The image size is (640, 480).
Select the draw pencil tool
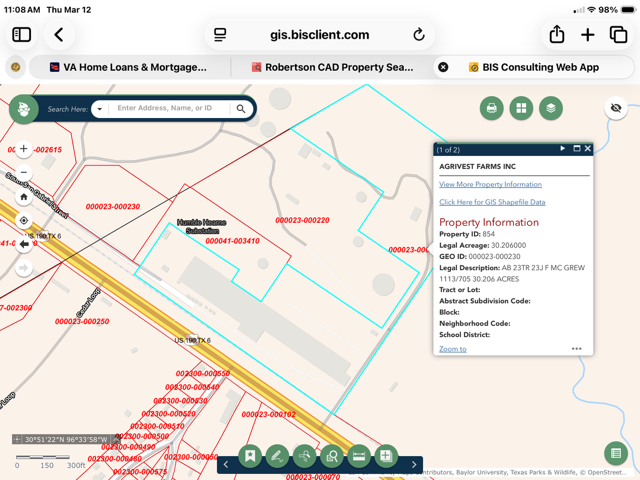click(277, 456)
